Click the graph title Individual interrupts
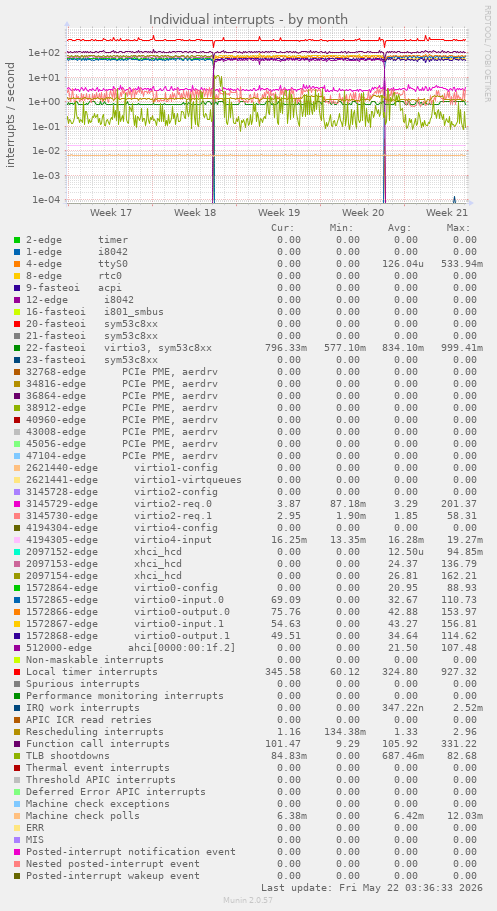Image resolution: width=497 pixels, height=911 pixels. [x=211, y=20]
